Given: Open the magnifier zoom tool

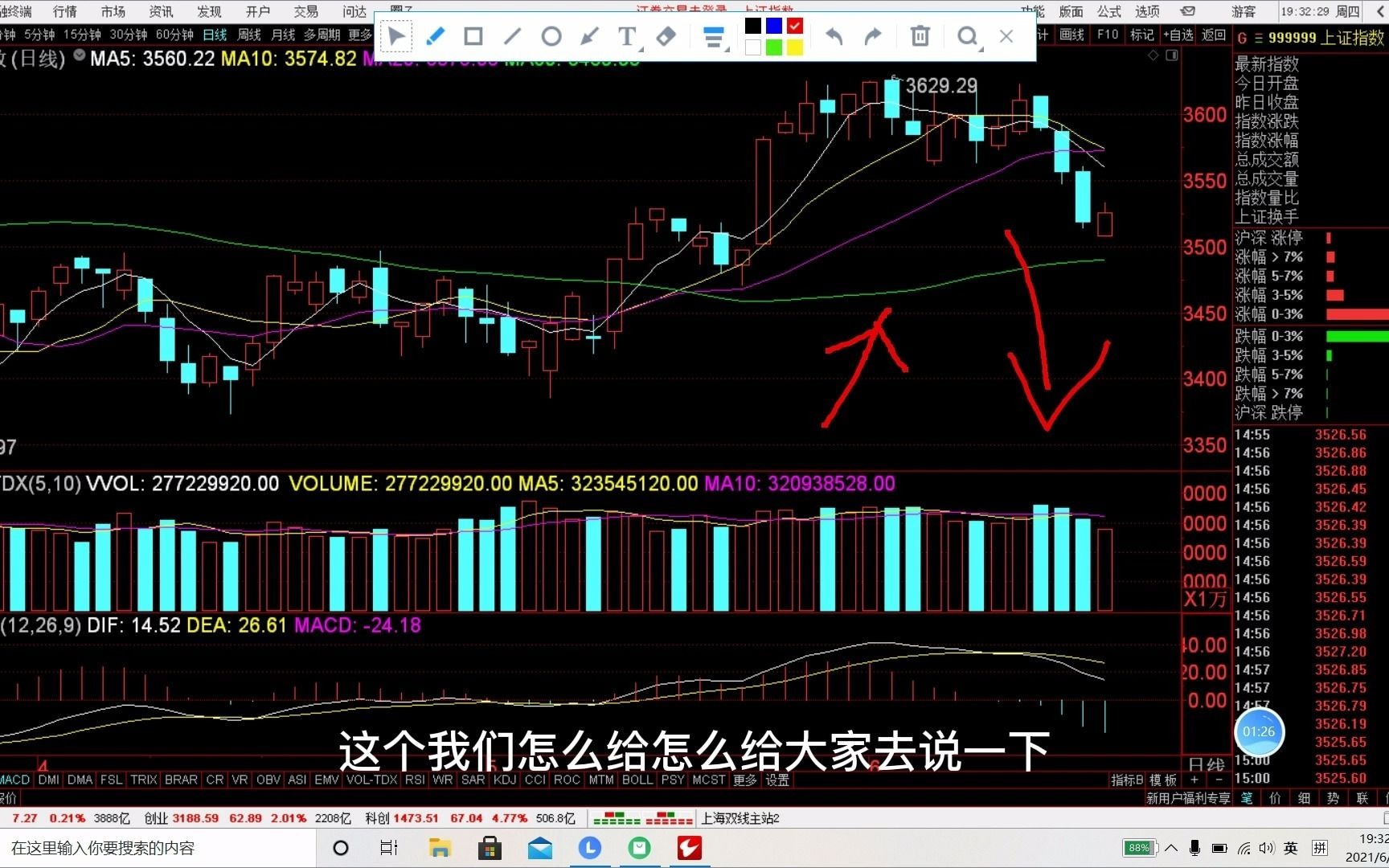Looking at the screenshot, I should tap(968, 36).
